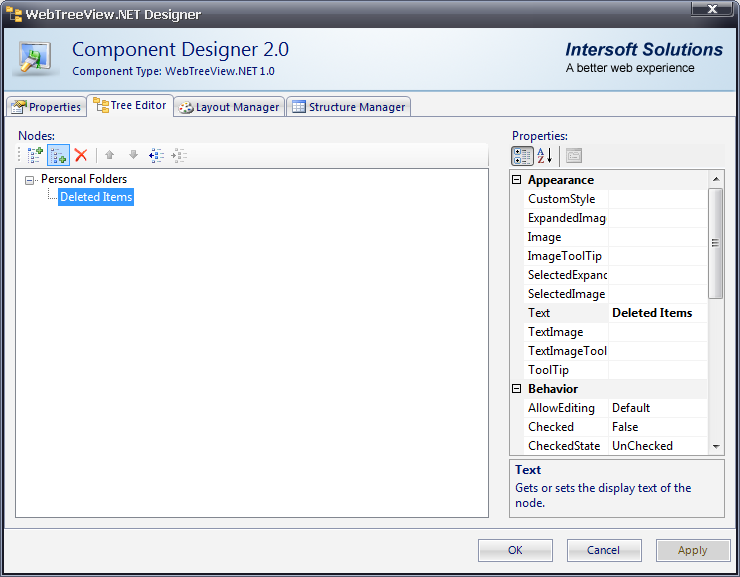Click the Component Designer logo image
The height and width of the screenshot is (577, 740).
(x=35, y=59)
